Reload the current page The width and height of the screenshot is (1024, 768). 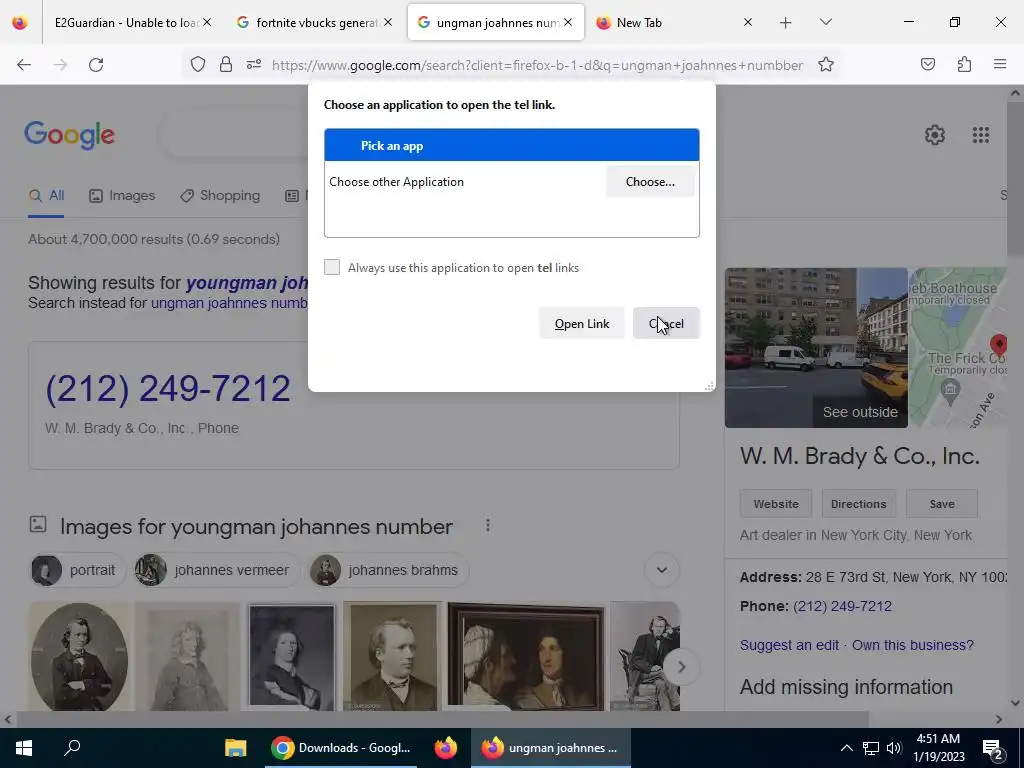pyautogui.click(x=96, y=65)
